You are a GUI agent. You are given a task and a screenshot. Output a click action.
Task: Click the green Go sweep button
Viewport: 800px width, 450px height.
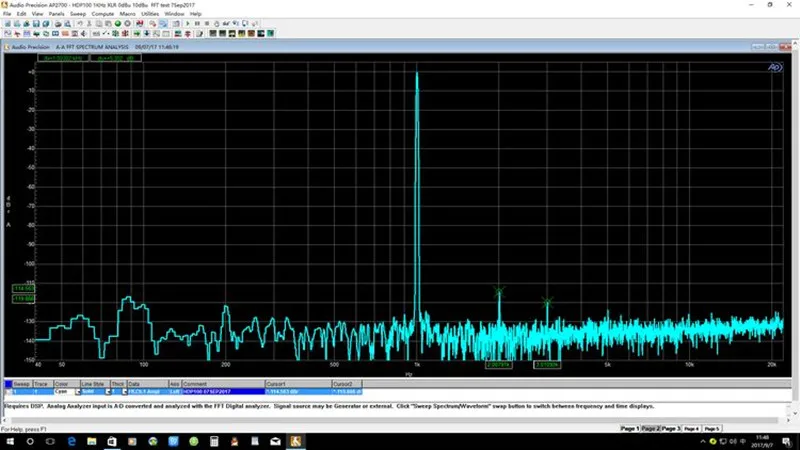tap(118, 23)
